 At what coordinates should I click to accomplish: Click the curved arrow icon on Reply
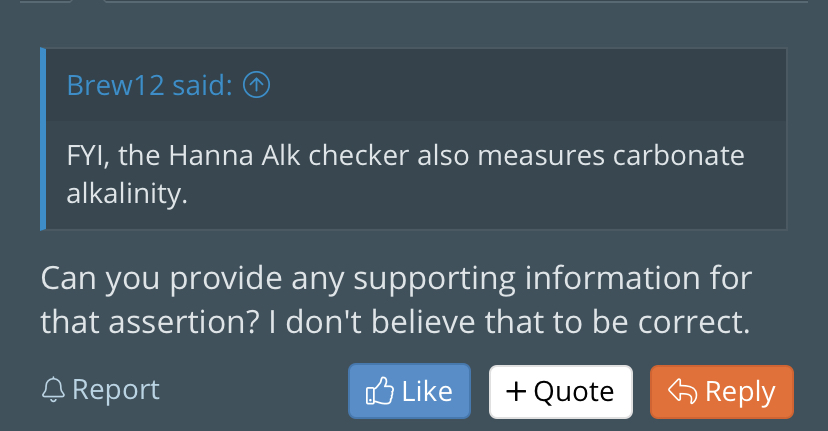[x=681, y=392]
